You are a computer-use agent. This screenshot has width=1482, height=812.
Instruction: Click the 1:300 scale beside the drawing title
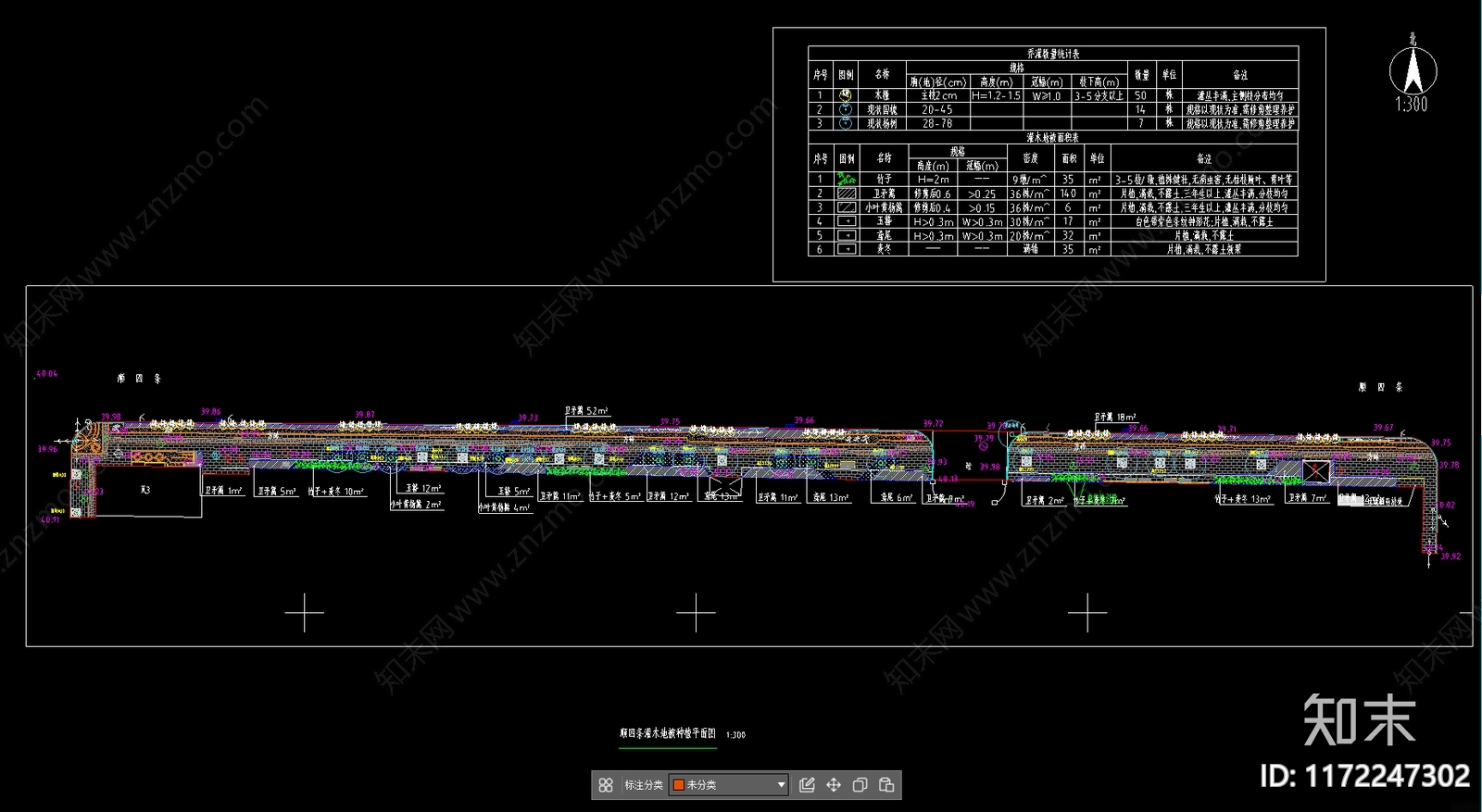pos(735,735)
